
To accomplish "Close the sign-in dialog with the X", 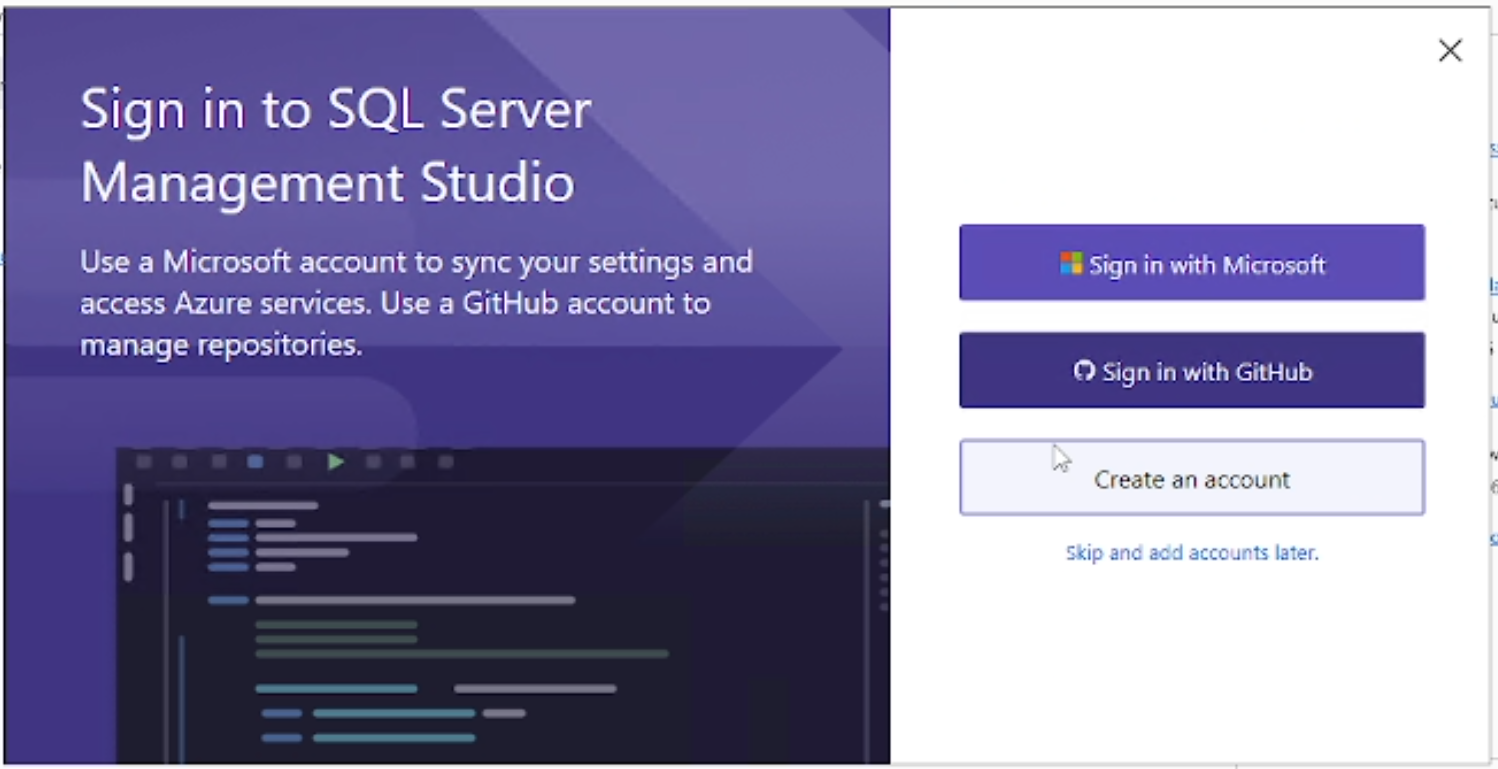I will [x=1450, y=51].
